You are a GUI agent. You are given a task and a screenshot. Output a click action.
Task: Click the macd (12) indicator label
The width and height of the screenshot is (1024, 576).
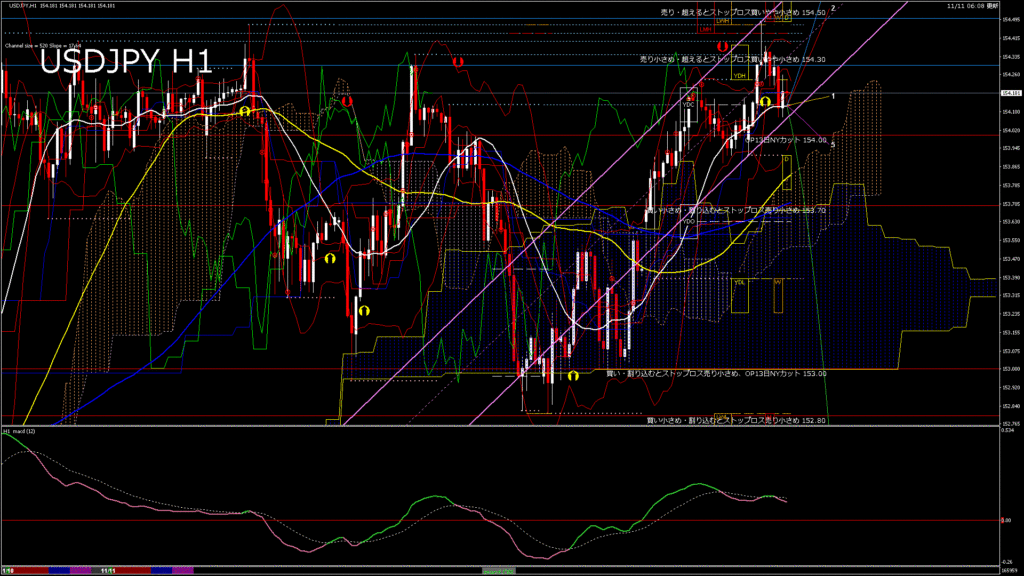click(x=20, y=431)
